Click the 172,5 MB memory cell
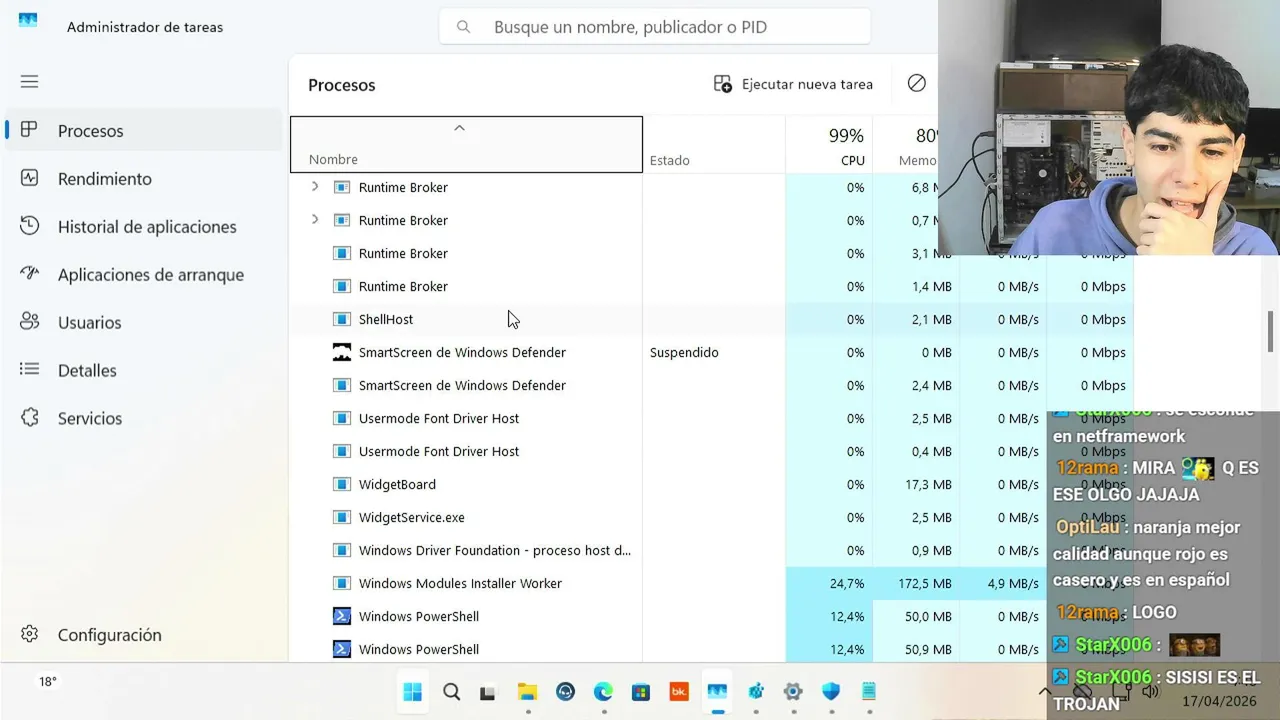 [916, 583]
